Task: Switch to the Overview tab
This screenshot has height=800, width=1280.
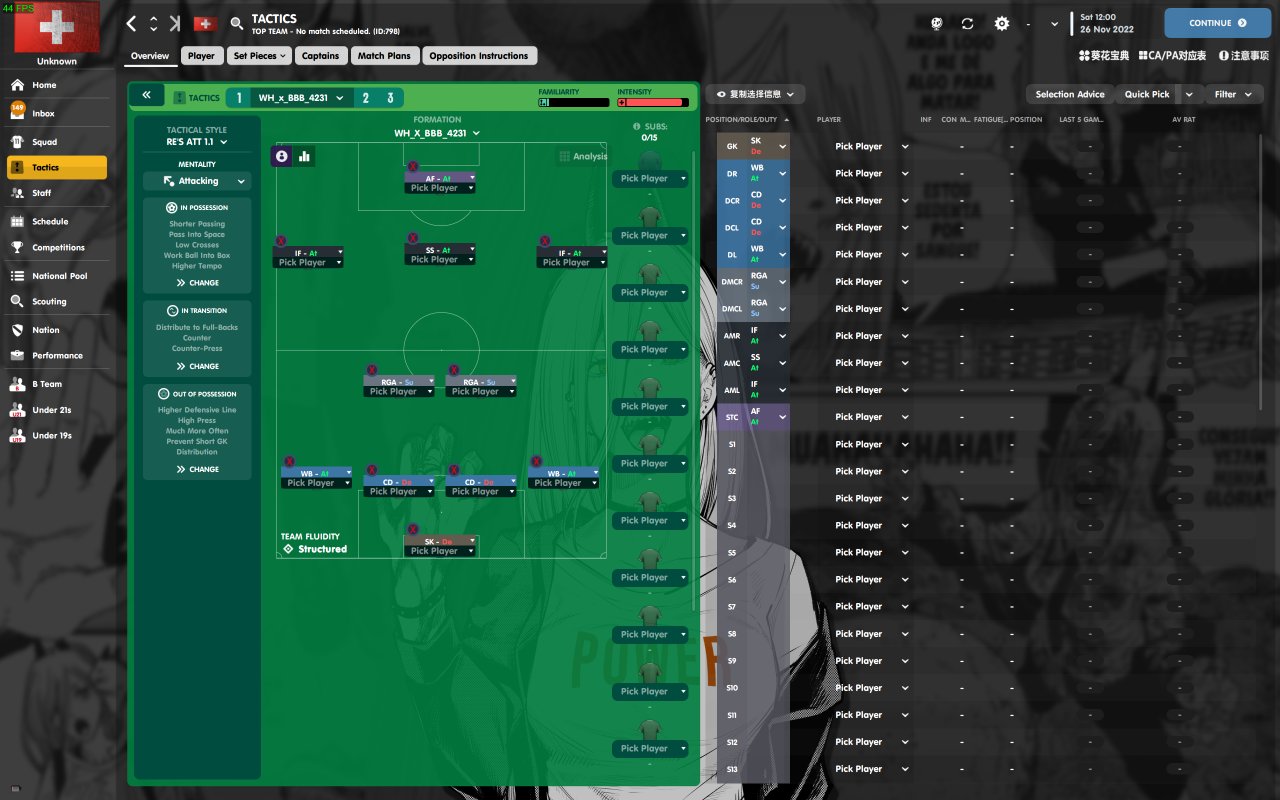Action: coord(150,56)
